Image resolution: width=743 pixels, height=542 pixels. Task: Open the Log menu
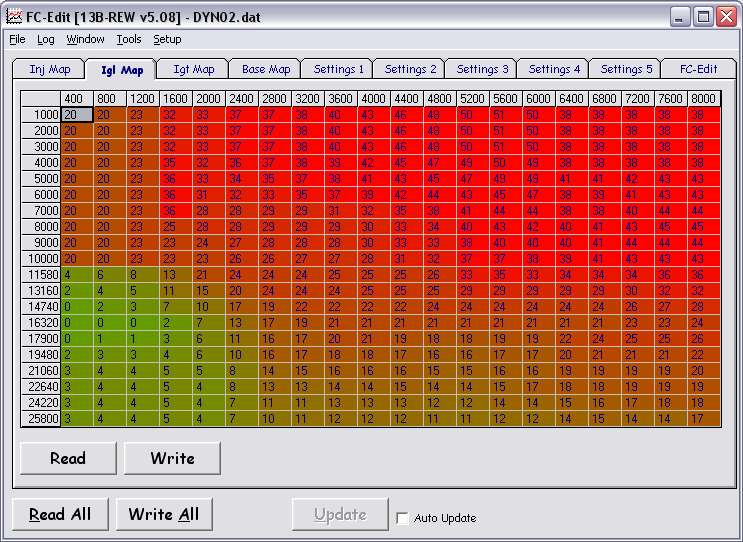click(x=46, y=40)
